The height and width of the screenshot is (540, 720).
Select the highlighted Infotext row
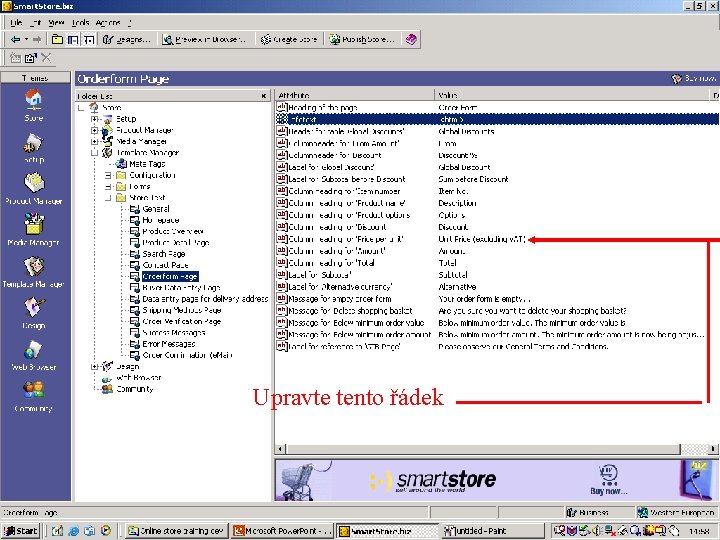(496, 119)
